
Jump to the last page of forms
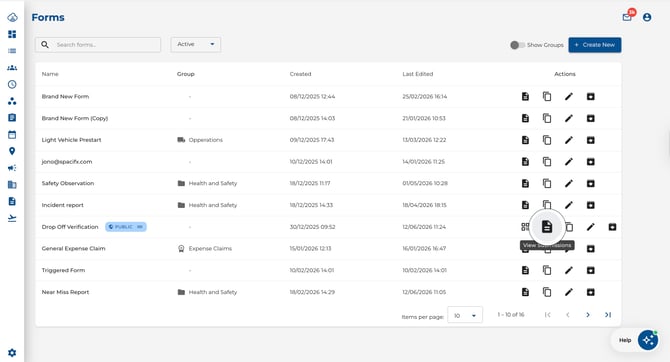[608, 315]
